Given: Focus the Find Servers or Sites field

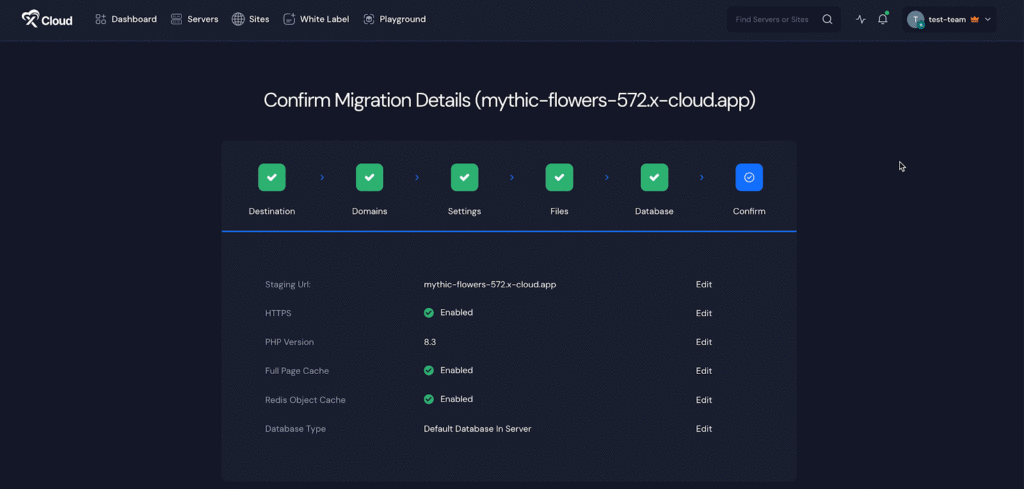Looking at the screenshot, I should coord(772,19).
